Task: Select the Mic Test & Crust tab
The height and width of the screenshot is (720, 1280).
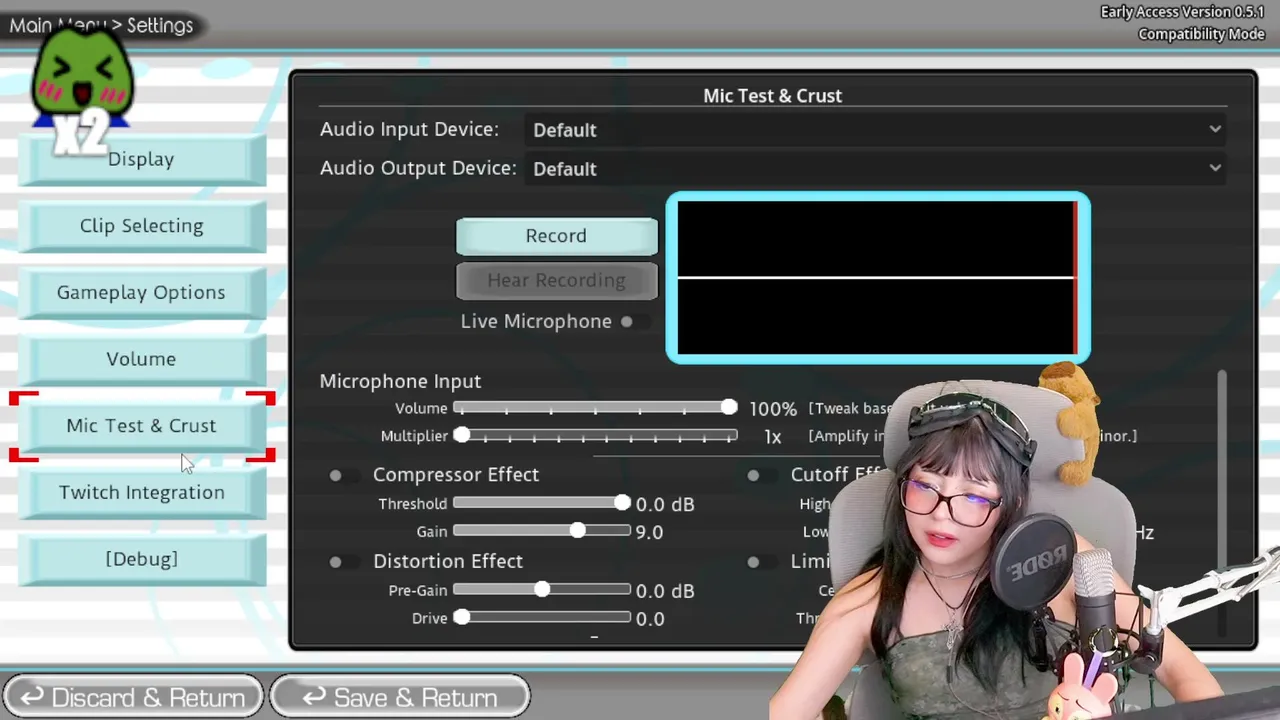Action: [x=141, y=426]
